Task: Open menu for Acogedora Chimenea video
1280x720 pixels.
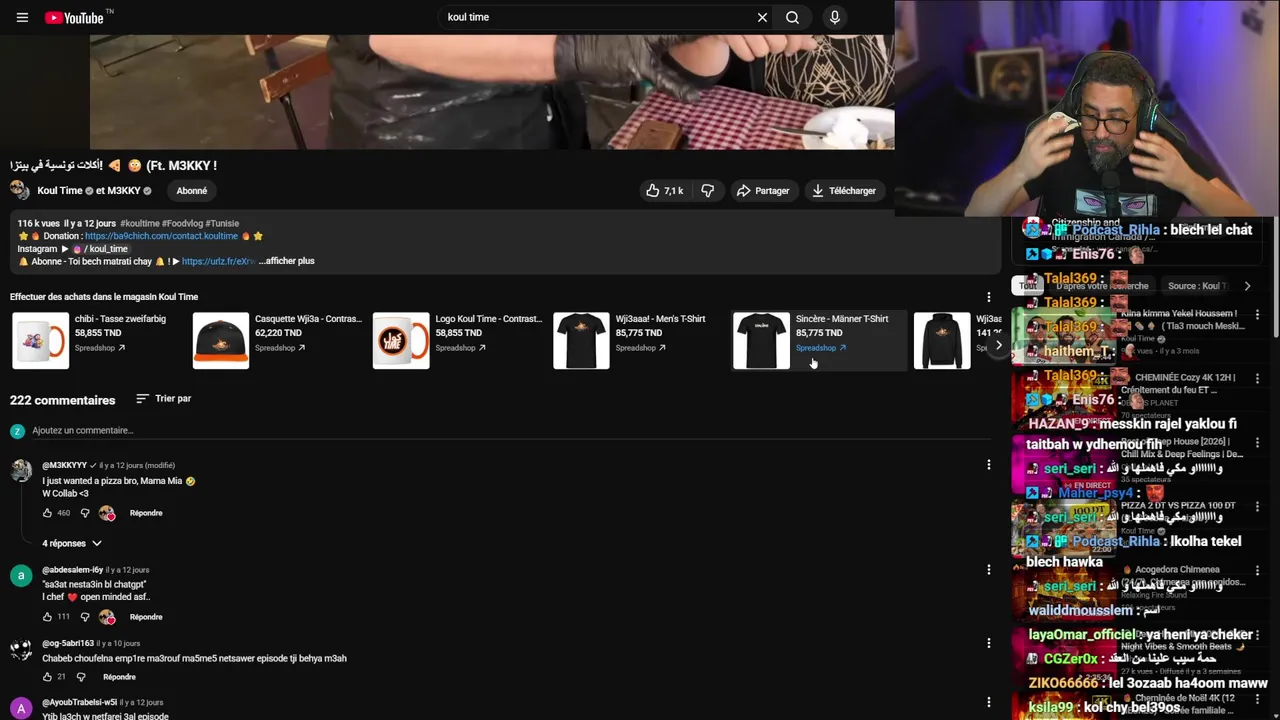Action: point(1257,571)
